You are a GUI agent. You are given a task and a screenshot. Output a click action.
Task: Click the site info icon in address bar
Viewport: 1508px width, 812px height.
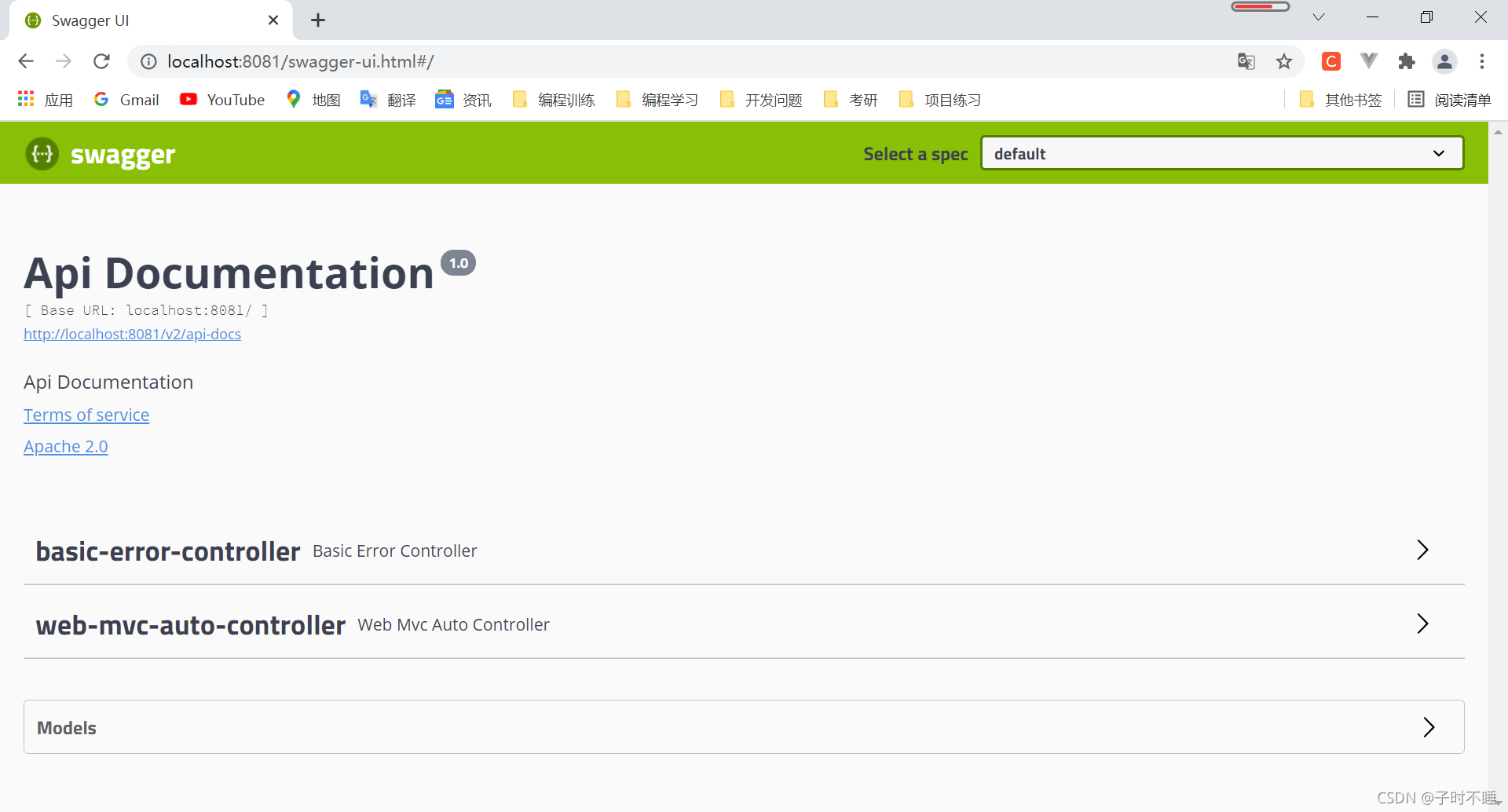point(148,61)
